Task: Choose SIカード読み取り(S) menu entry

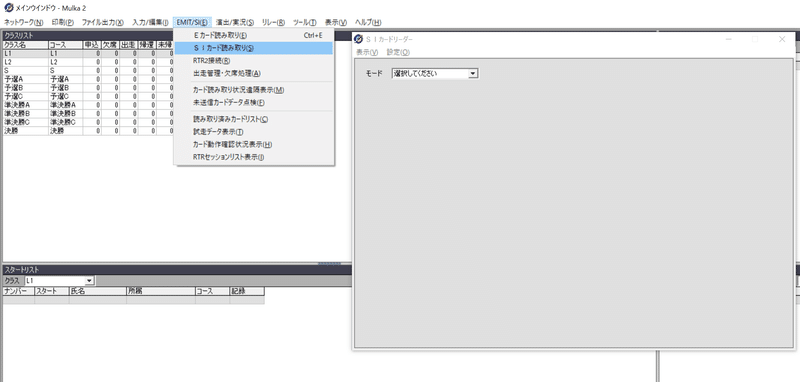Action: pos(254,48)
